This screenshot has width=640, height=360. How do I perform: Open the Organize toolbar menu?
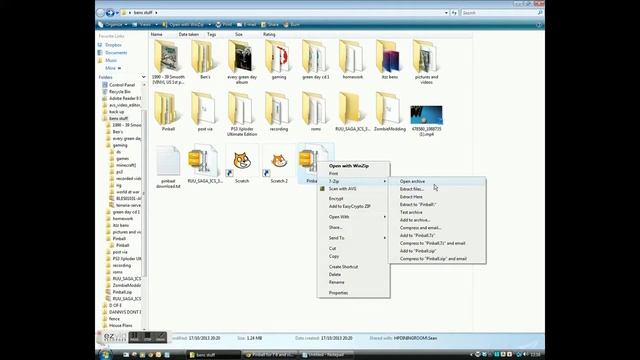tap(113, 24)
